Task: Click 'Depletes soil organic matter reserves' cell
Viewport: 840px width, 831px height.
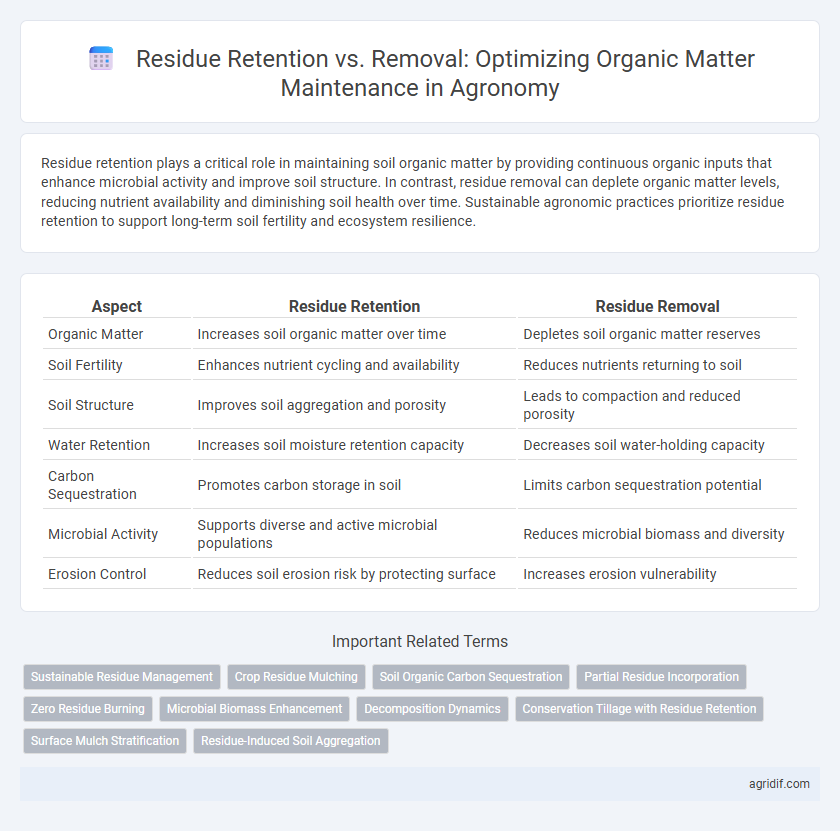Action: coord(658,334)
